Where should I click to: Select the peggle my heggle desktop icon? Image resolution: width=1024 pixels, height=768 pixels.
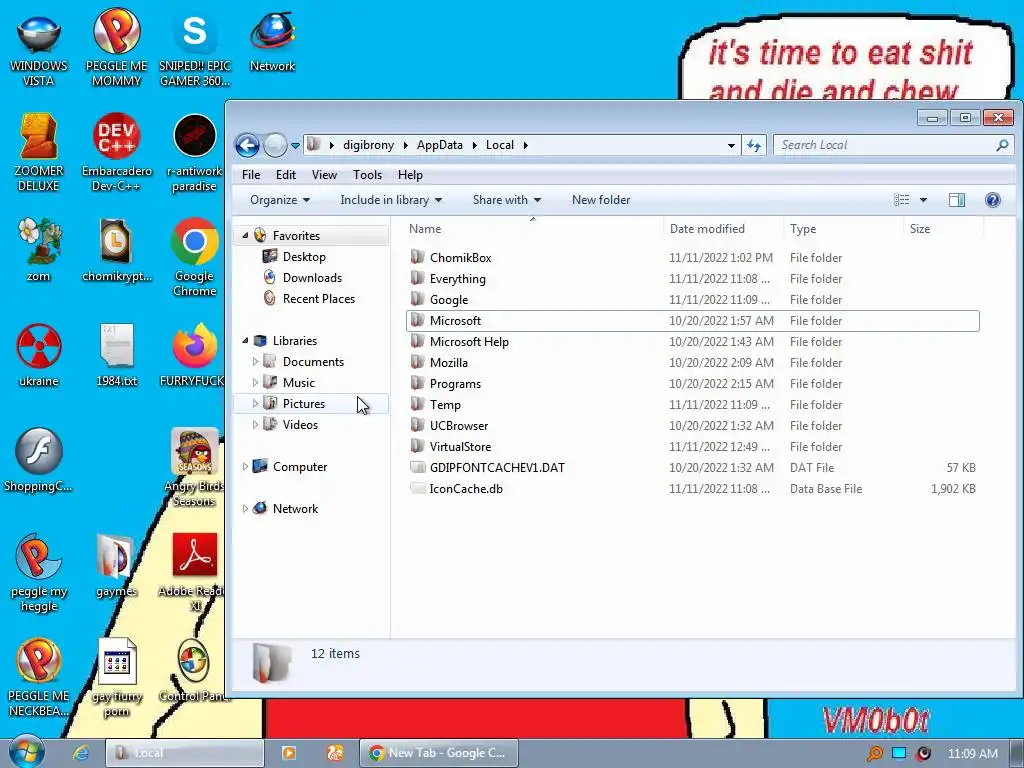(x=39, y=573)
